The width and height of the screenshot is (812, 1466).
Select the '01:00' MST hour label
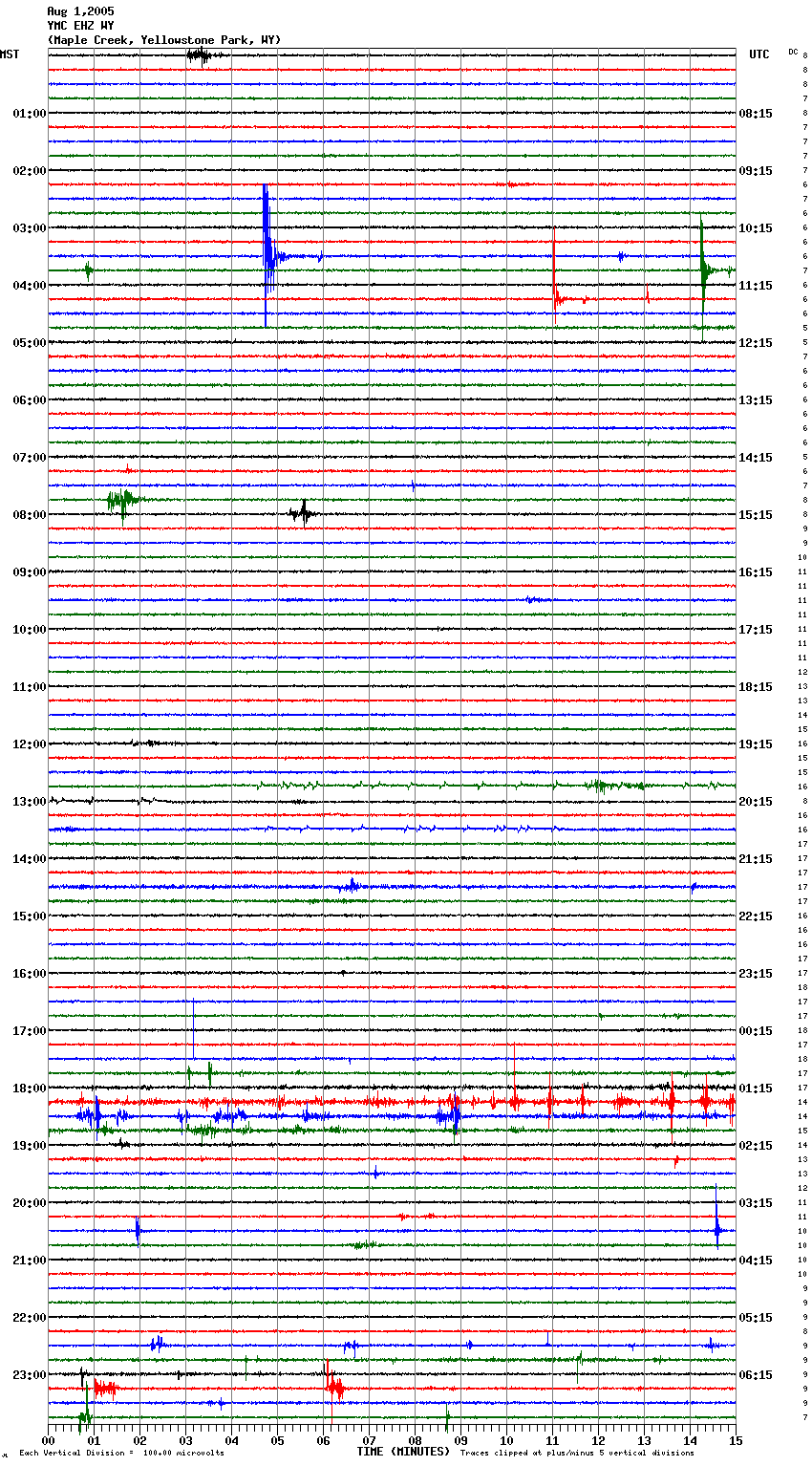click(x=30, y=114)
